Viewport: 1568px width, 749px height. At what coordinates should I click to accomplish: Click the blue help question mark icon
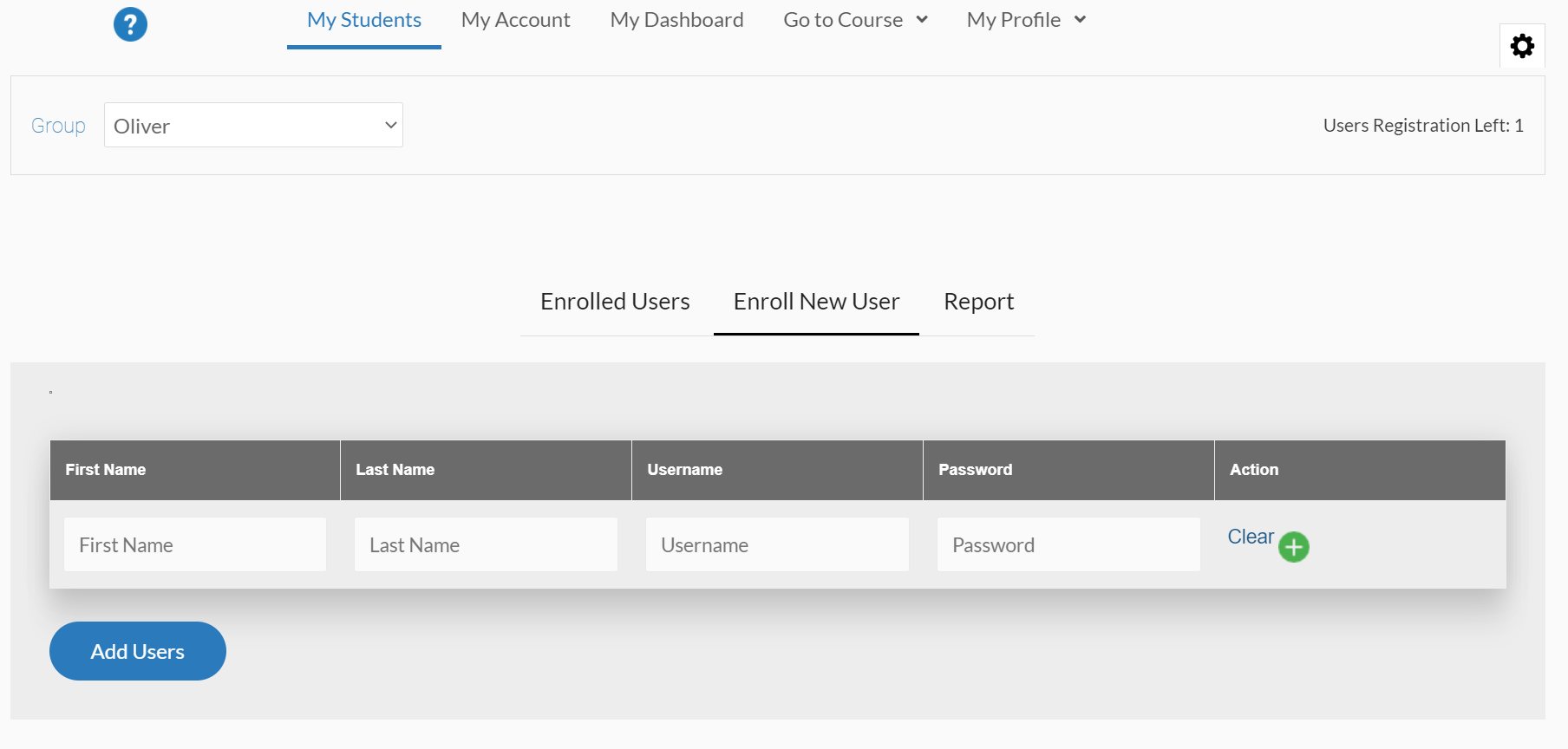click(x=130, y=24)
